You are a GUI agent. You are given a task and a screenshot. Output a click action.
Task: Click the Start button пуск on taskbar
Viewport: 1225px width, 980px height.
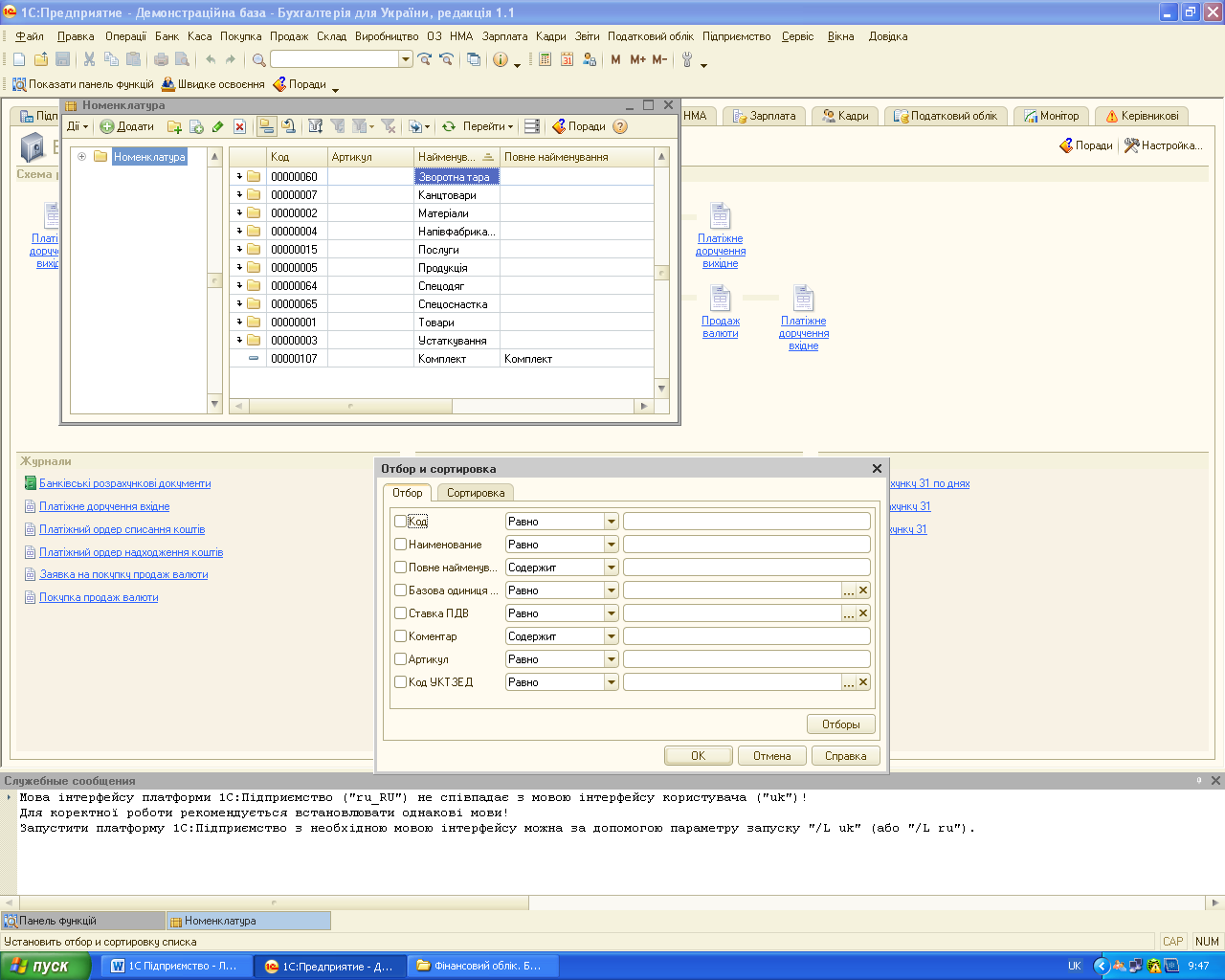[x=45, y=966]
